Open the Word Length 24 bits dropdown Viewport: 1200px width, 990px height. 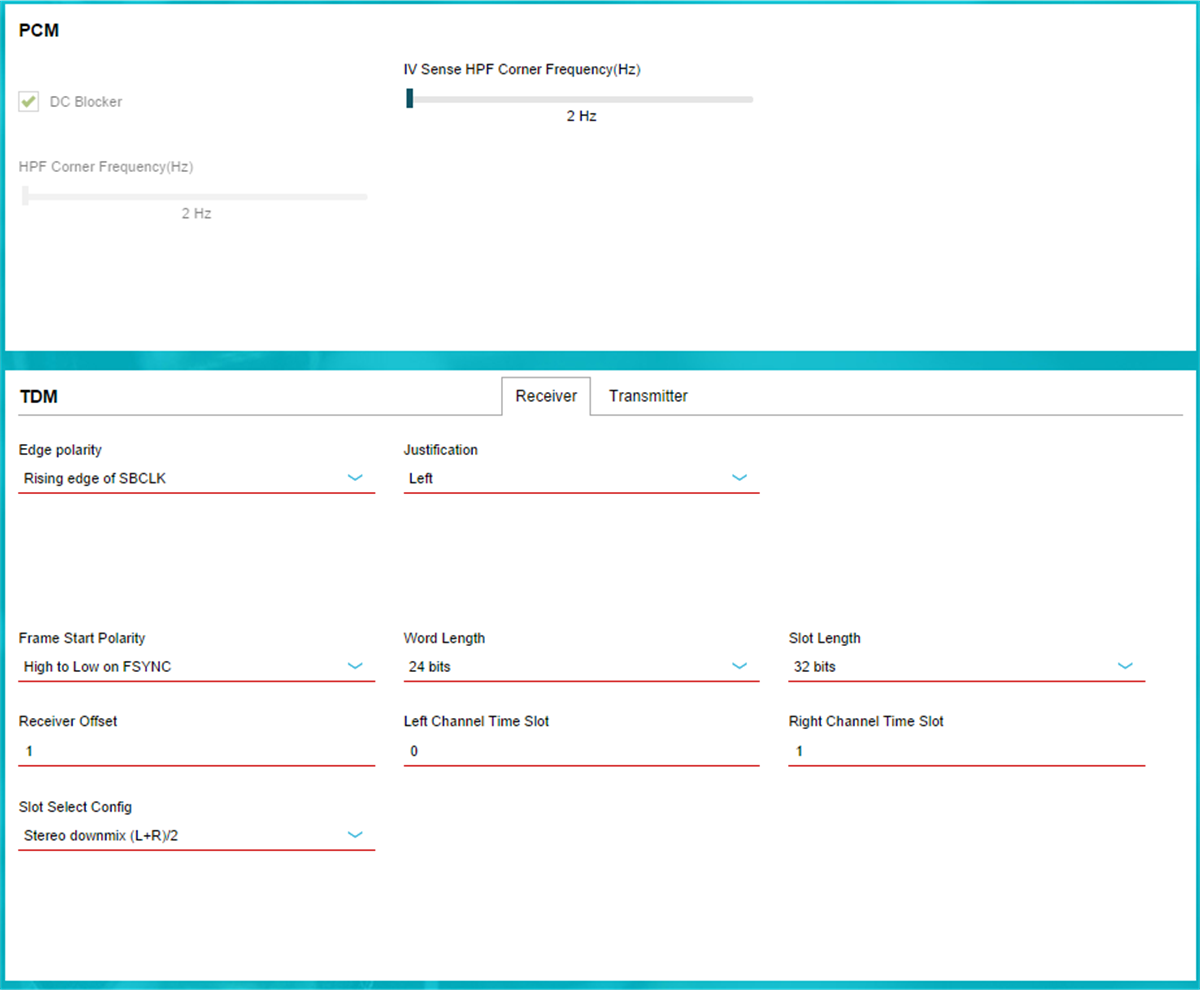tap(580, 667)
